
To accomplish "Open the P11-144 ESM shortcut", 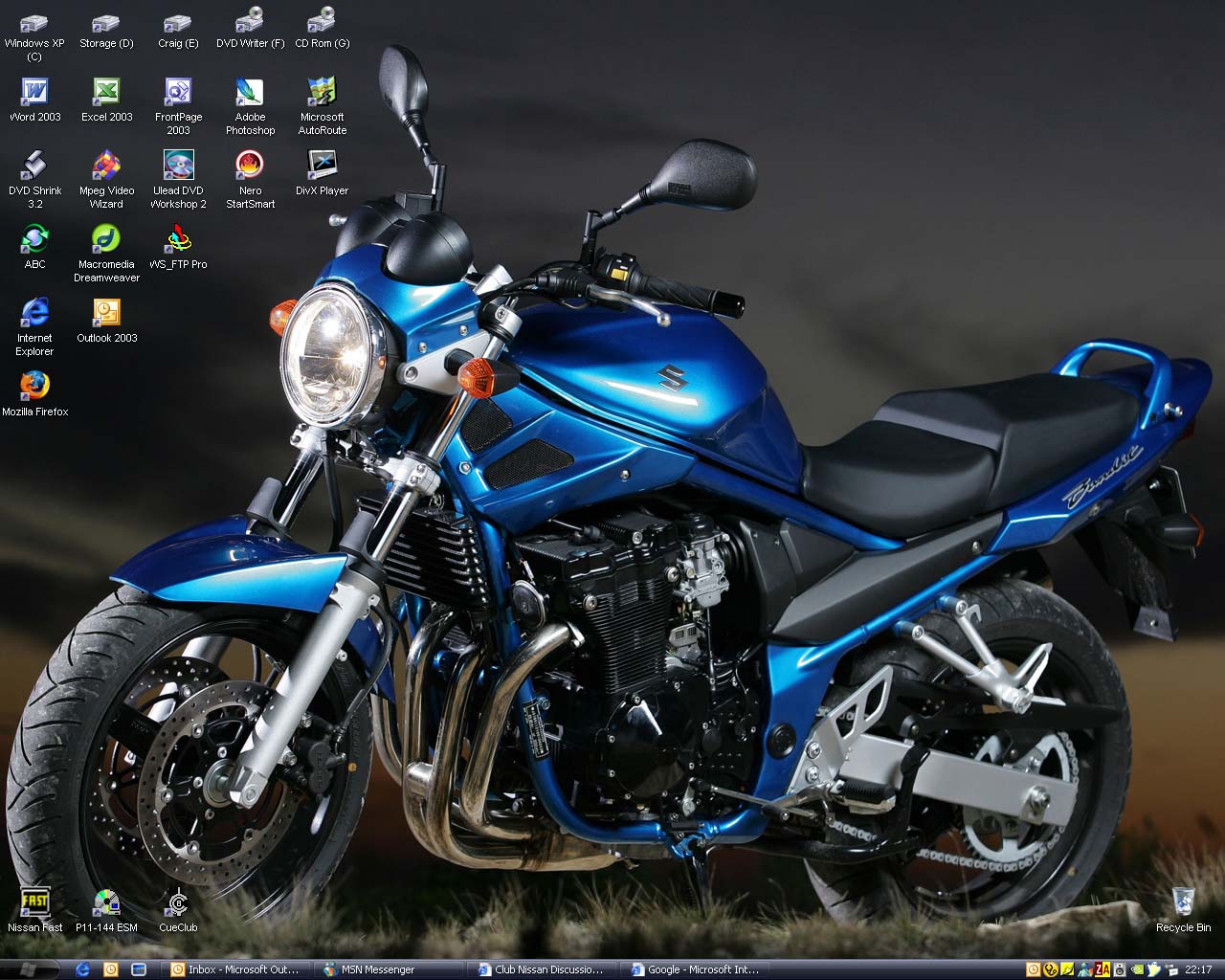I will pos(106,910).
